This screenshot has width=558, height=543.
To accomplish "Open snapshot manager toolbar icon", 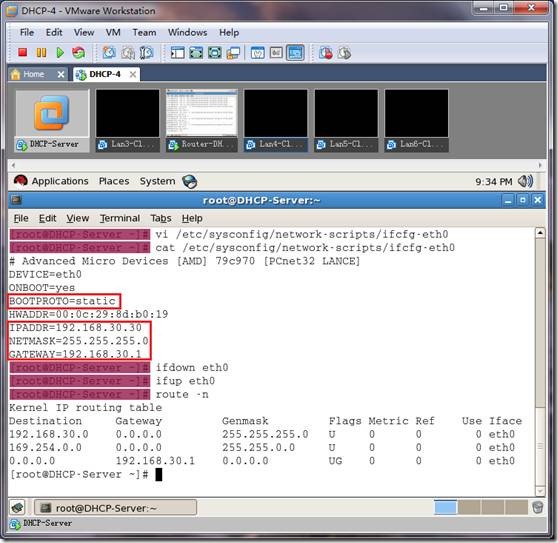I will pyautogui.click(x=147, y=53).
